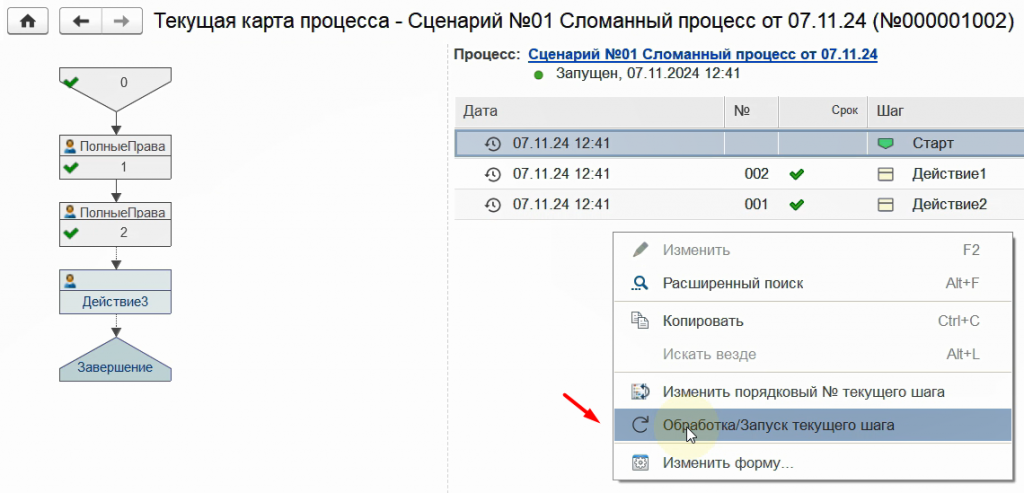This screenshot has width=1024, height=493.
Task: Select the Старт row in steps table
Action: (739, 144)
